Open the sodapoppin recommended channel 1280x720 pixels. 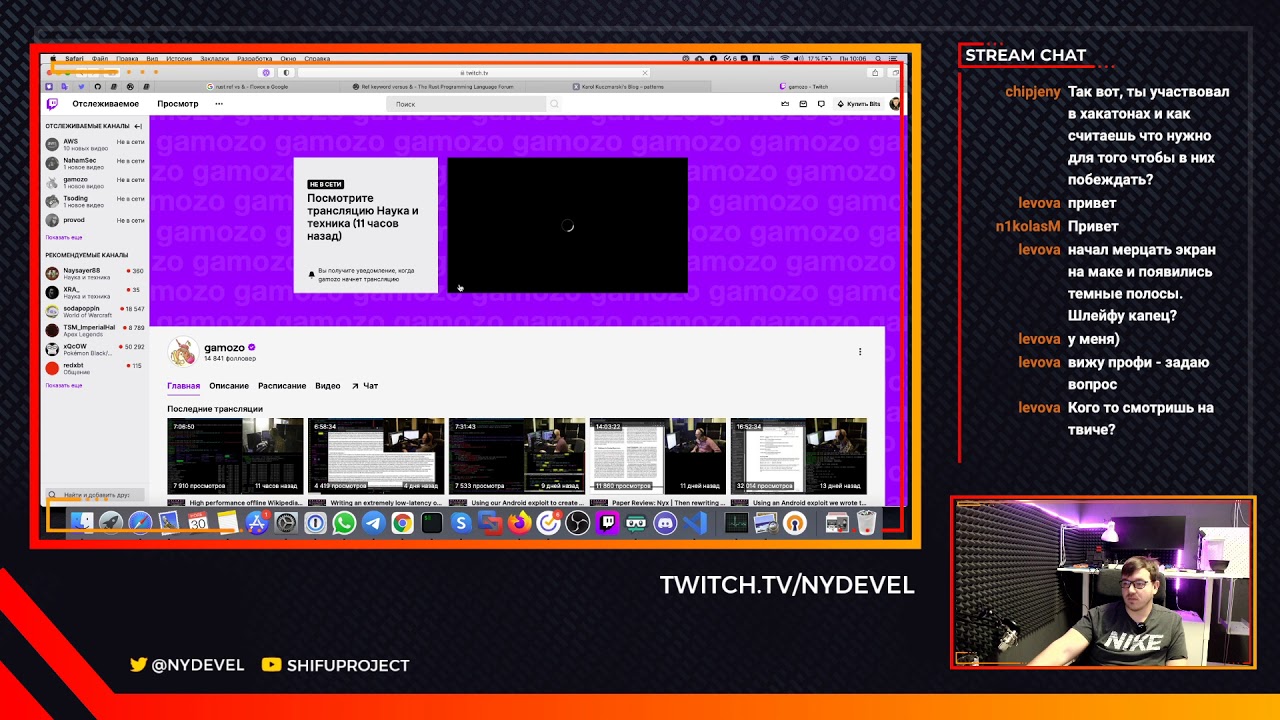click(95, 311)
